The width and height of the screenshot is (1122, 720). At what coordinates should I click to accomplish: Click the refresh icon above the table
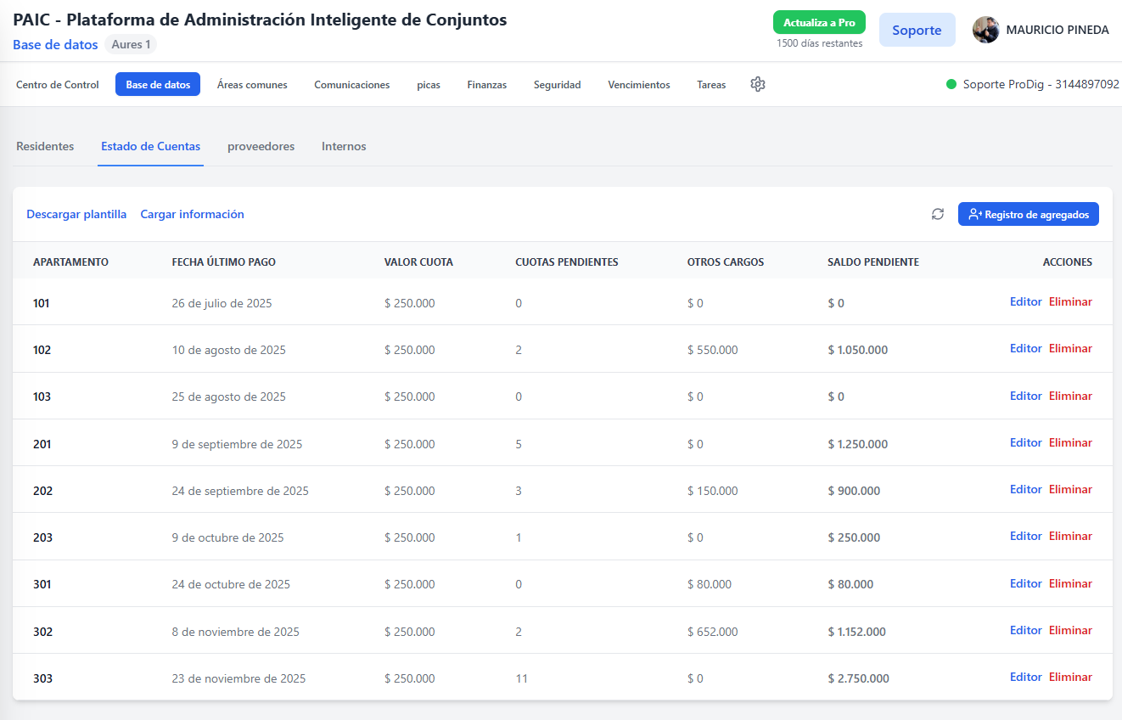click(938, 214)
